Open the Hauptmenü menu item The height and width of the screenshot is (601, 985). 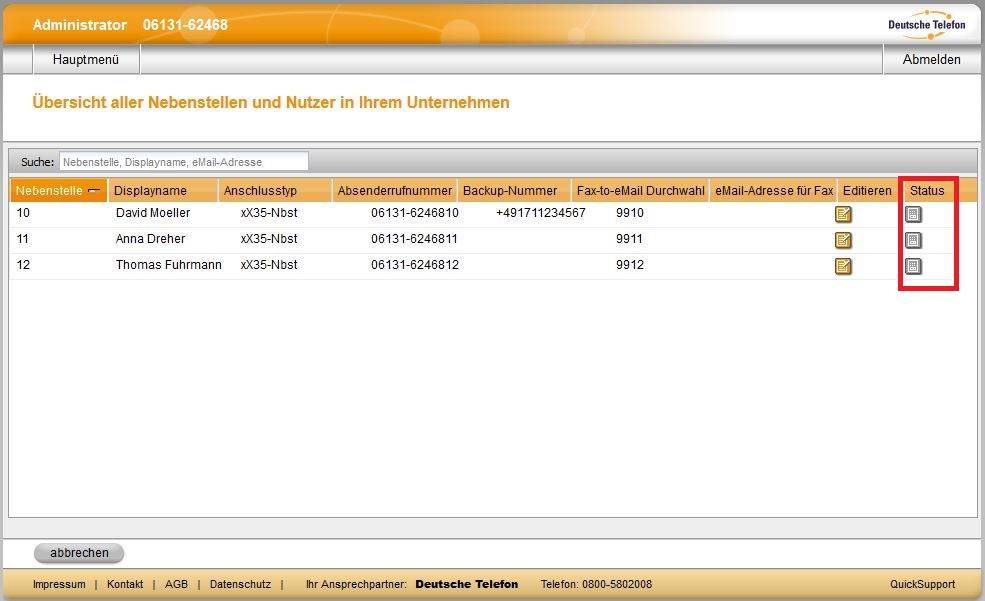tap(86, 60)
